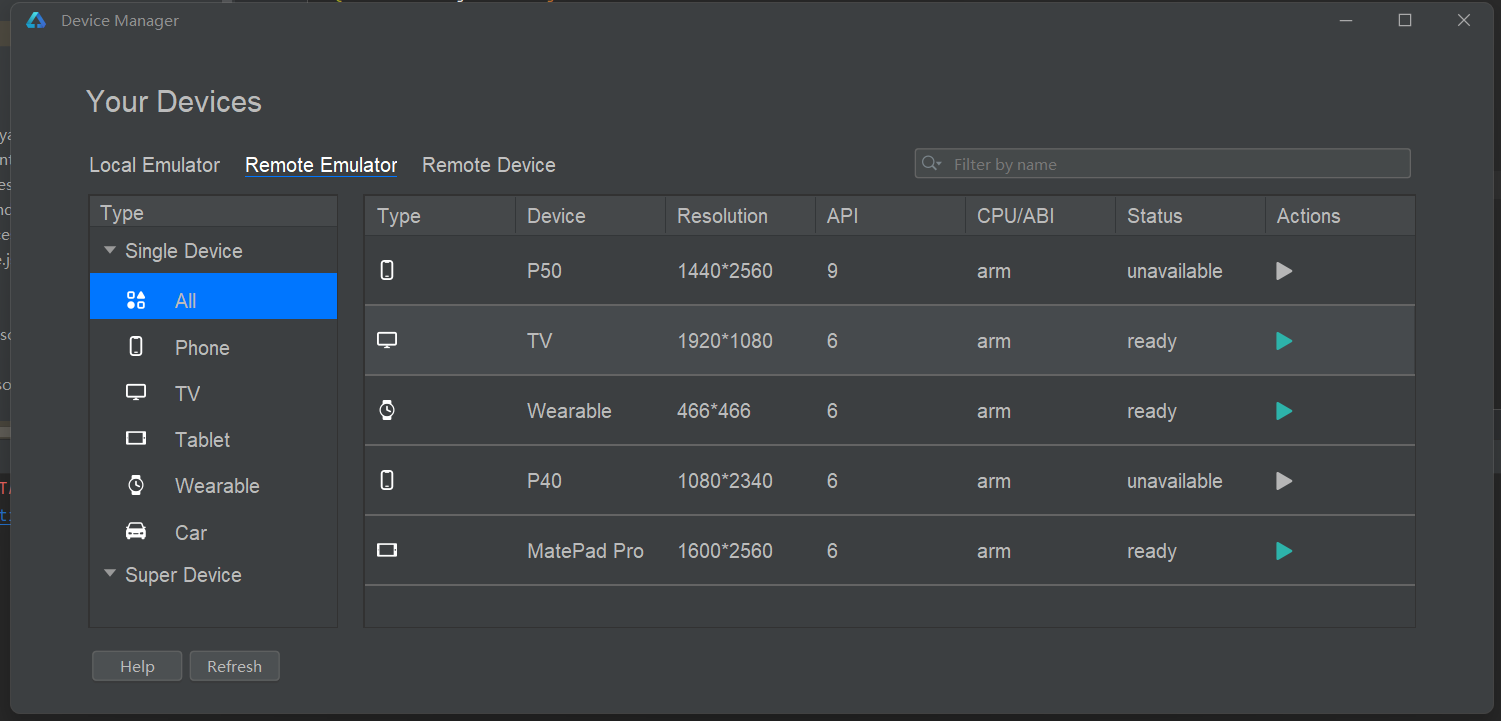Click the ready status of TV row
The width and height of the screenshot is (1501, 721).
1152,341
